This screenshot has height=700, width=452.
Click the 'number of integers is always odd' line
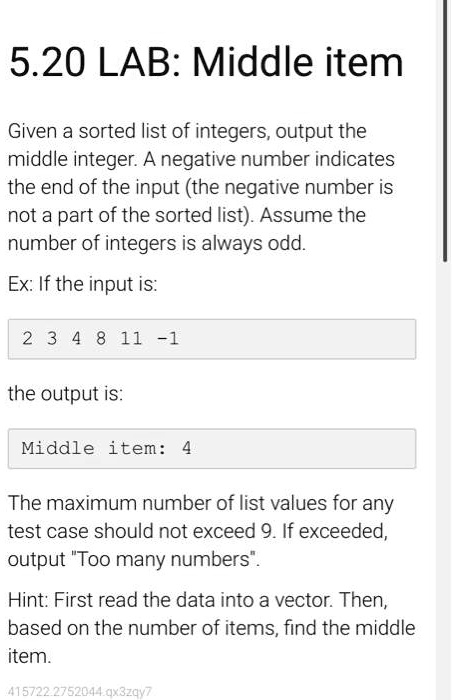click(157, 243)
